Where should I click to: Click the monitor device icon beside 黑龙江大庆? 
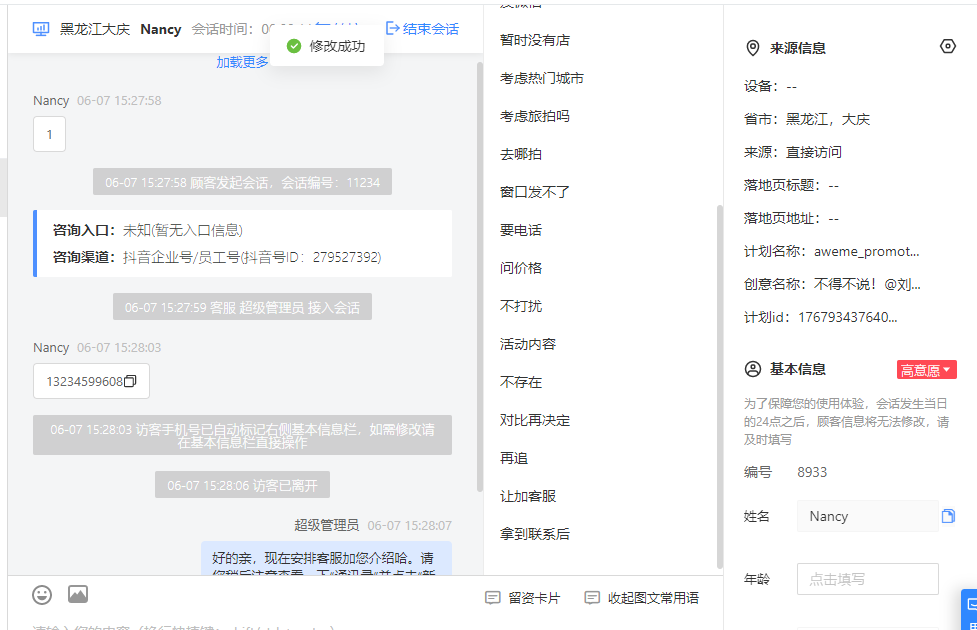[x=41, y=29]
